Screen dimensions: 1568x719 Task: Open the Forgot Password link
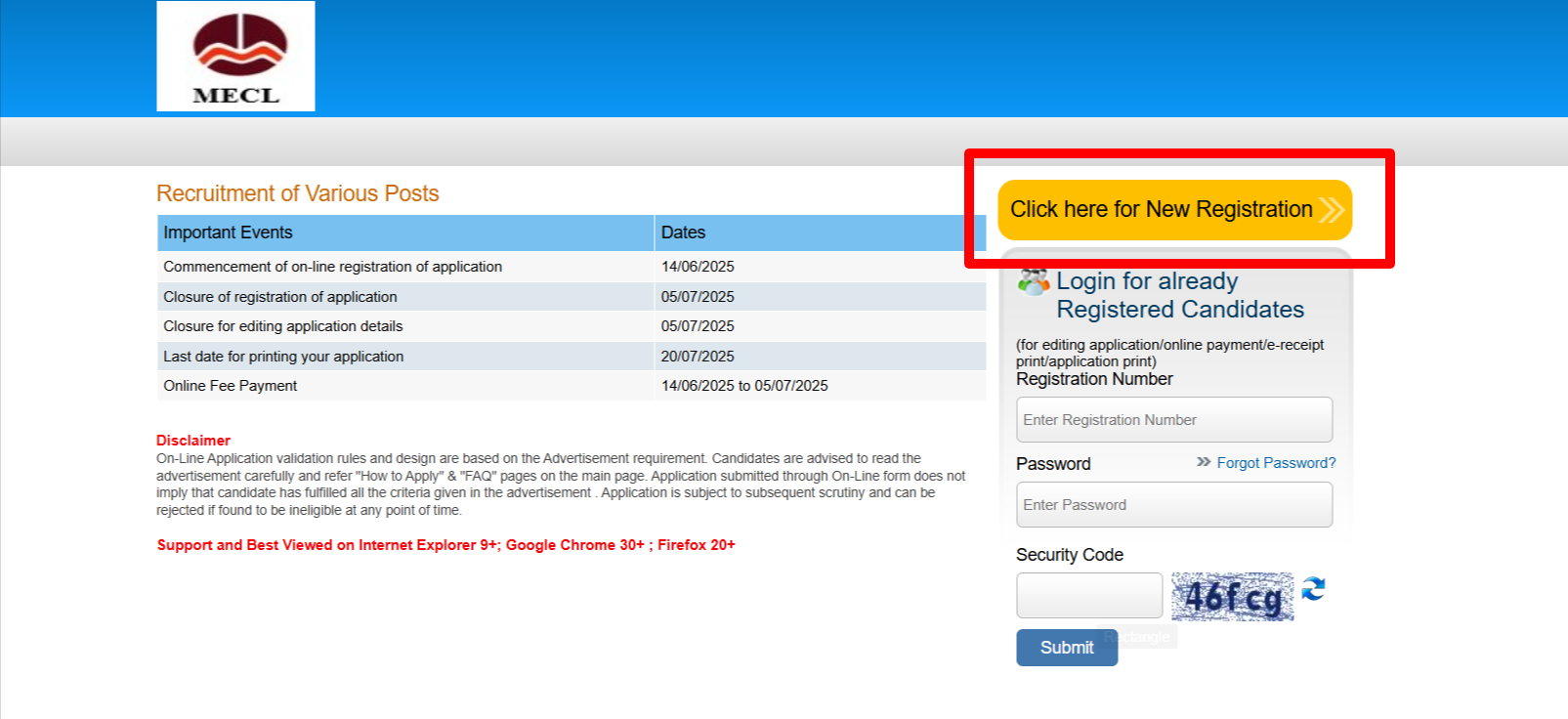(x=1276, y=463)
